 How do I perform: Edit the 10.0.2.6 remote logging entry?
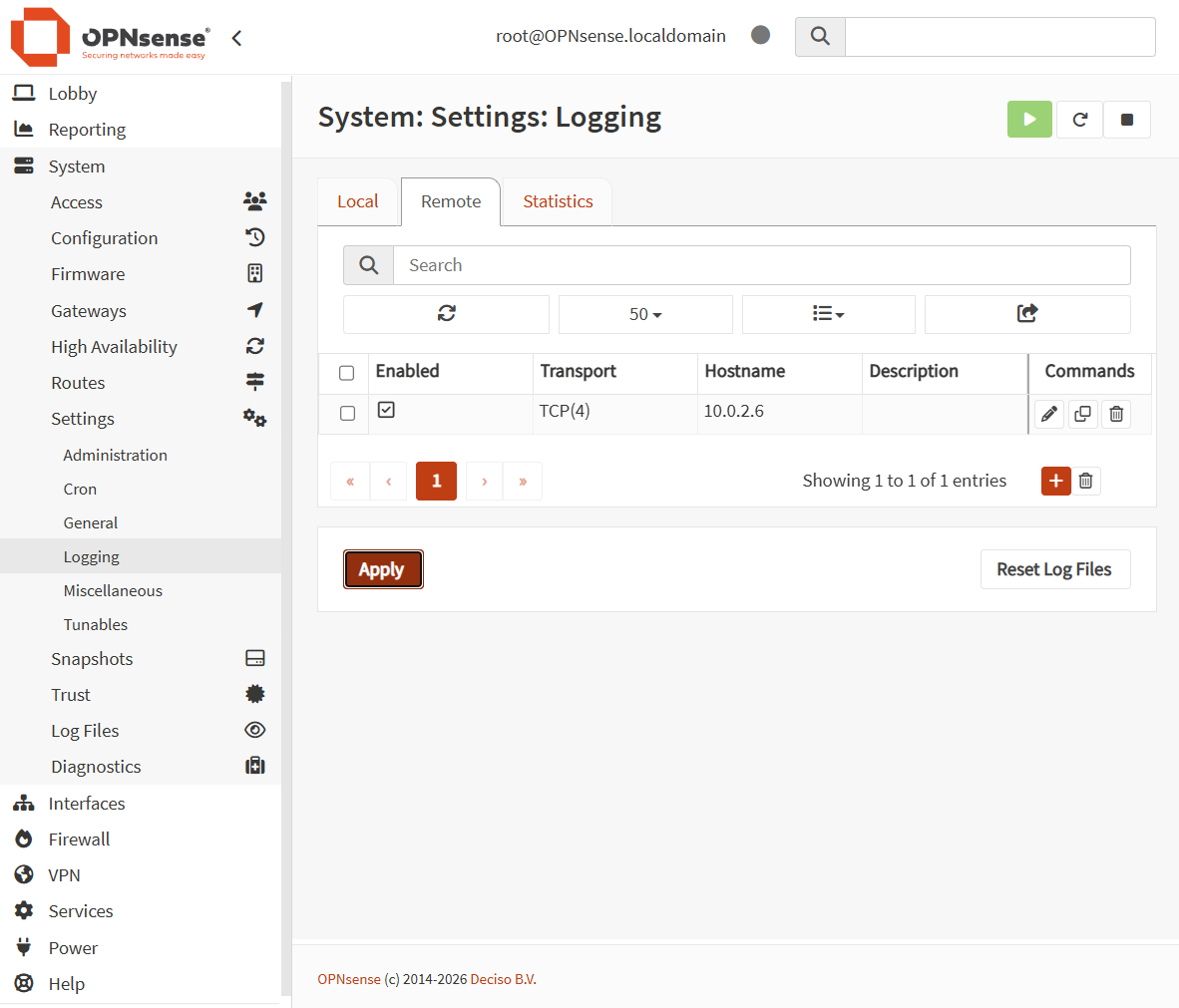click(x=1048, y=414)
